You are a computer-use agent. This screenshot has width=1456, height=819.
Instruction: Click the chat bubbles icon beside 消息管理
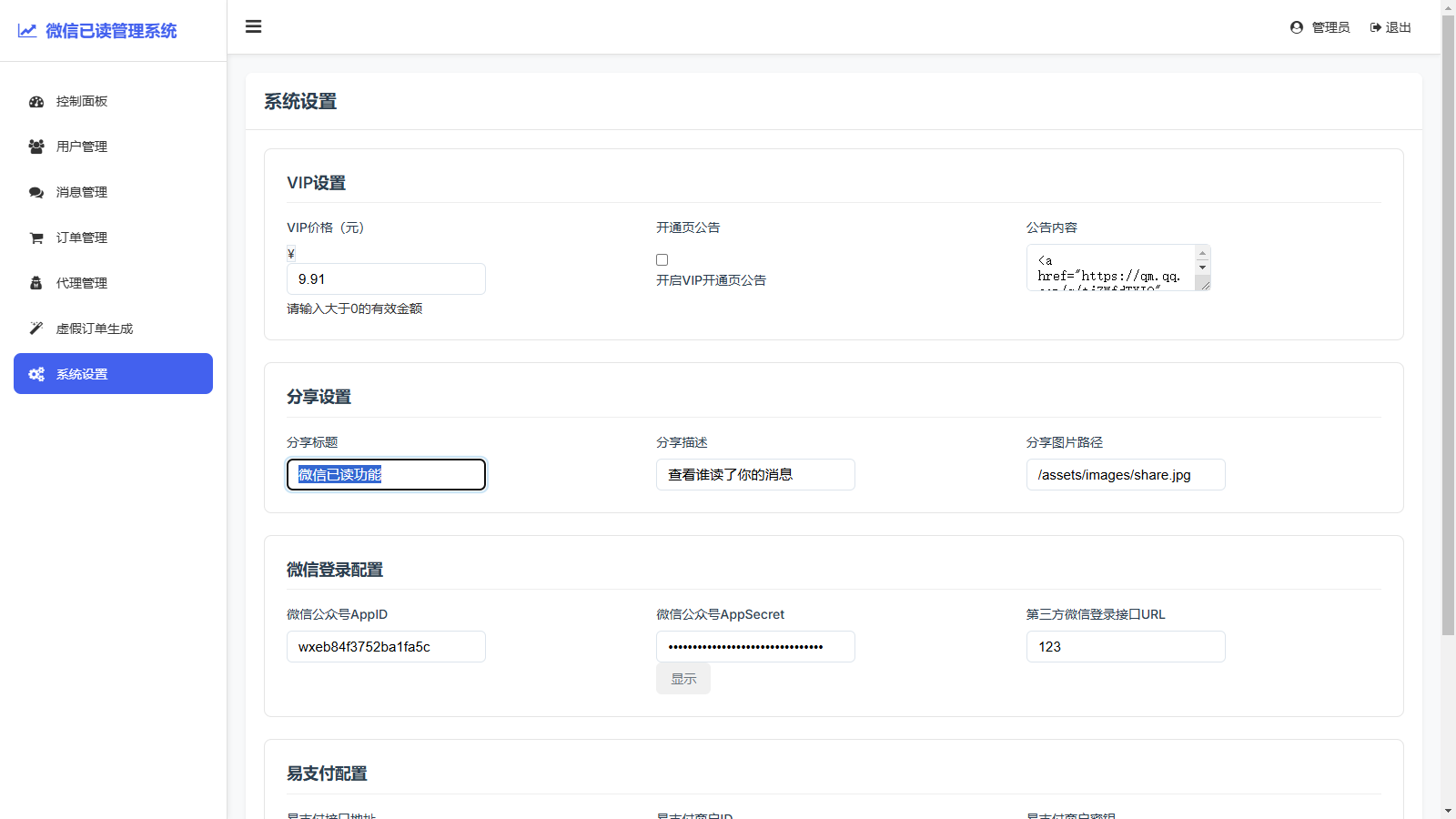tap(36, 192)
